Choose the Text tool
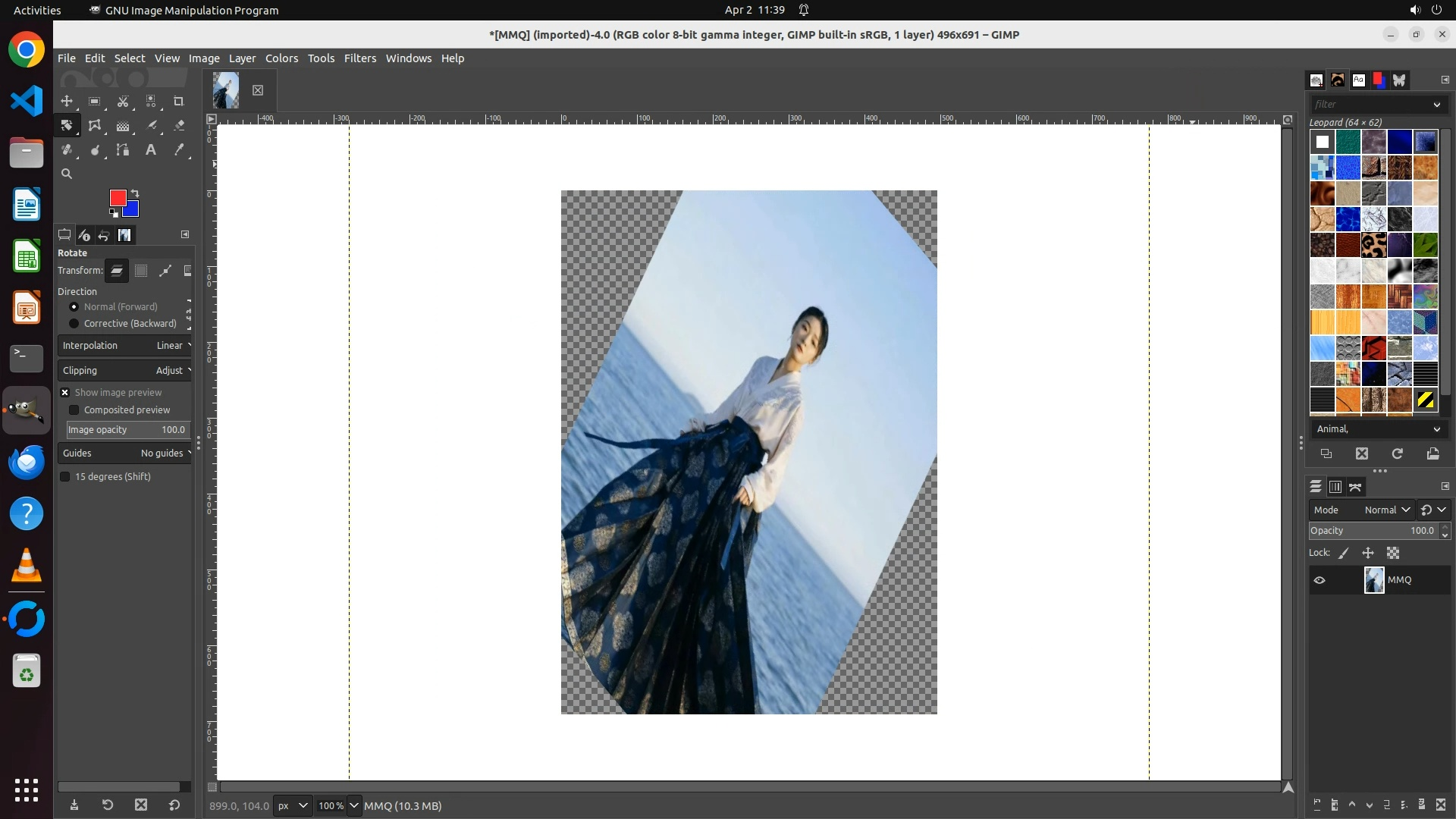The image size is (1456, 819). tap(151, 150)
